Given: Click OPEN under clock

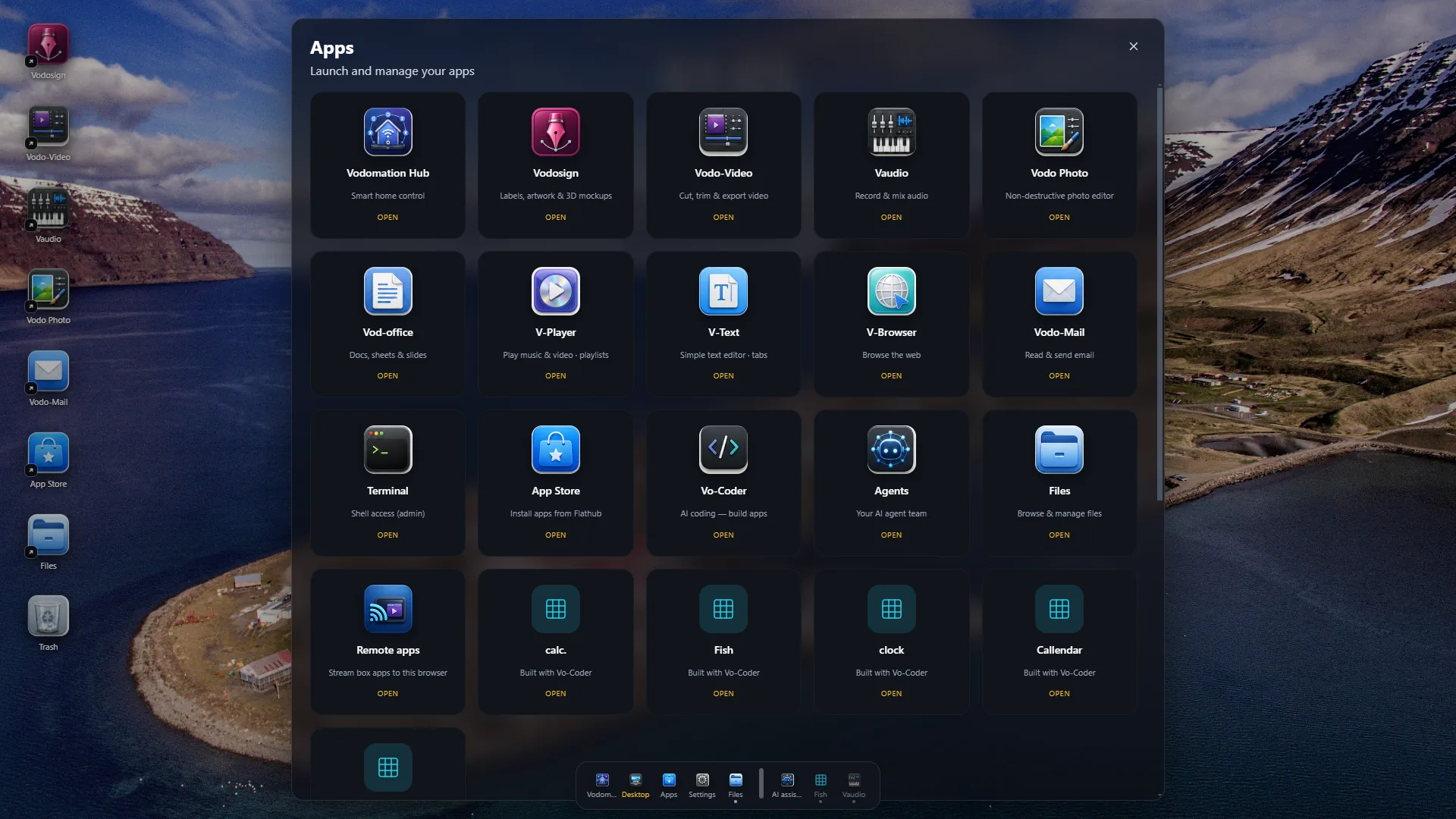Looking at the screenshot, I should [892, 694].
